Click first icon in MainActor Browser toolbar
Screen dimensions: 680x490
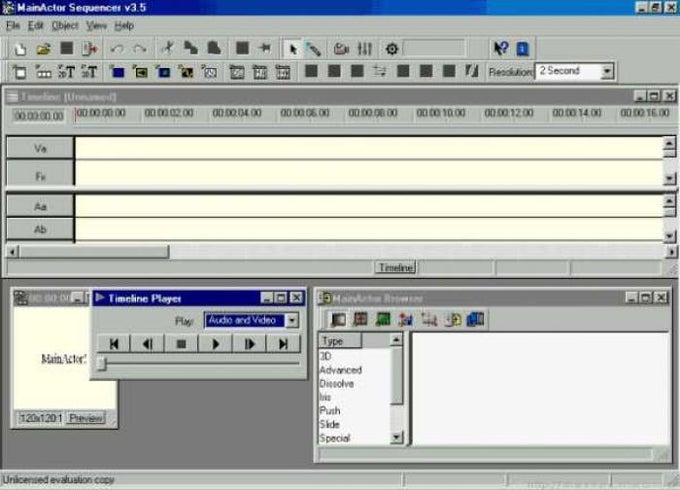338,320
